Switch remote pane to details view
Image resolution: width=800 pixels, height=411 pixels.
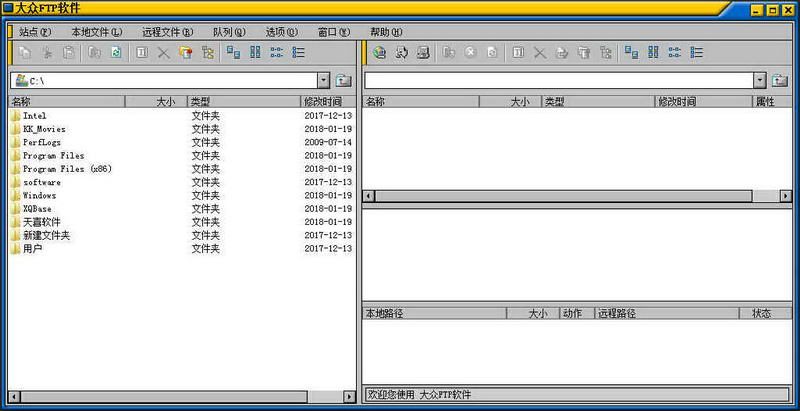[696, 53]
